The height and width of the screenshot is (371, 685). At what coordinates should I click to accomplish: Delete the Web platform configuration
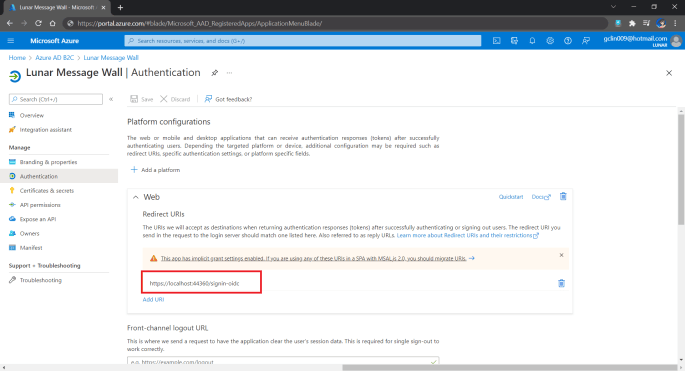click(x=563, y=197)
